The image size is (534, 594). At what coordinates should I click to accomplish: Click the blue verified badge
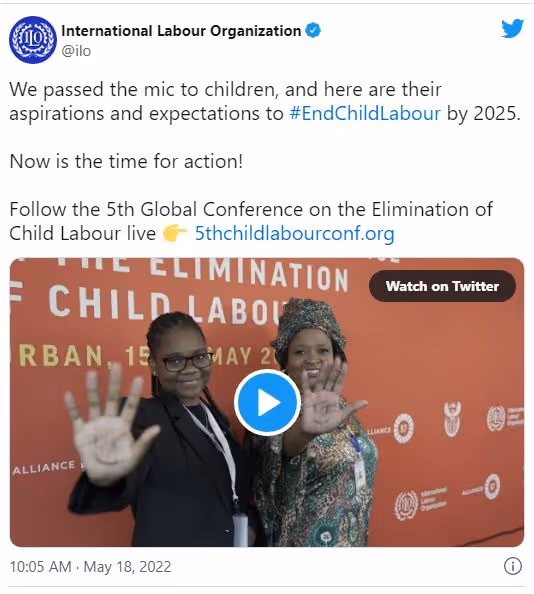click(x=313, y=30)
